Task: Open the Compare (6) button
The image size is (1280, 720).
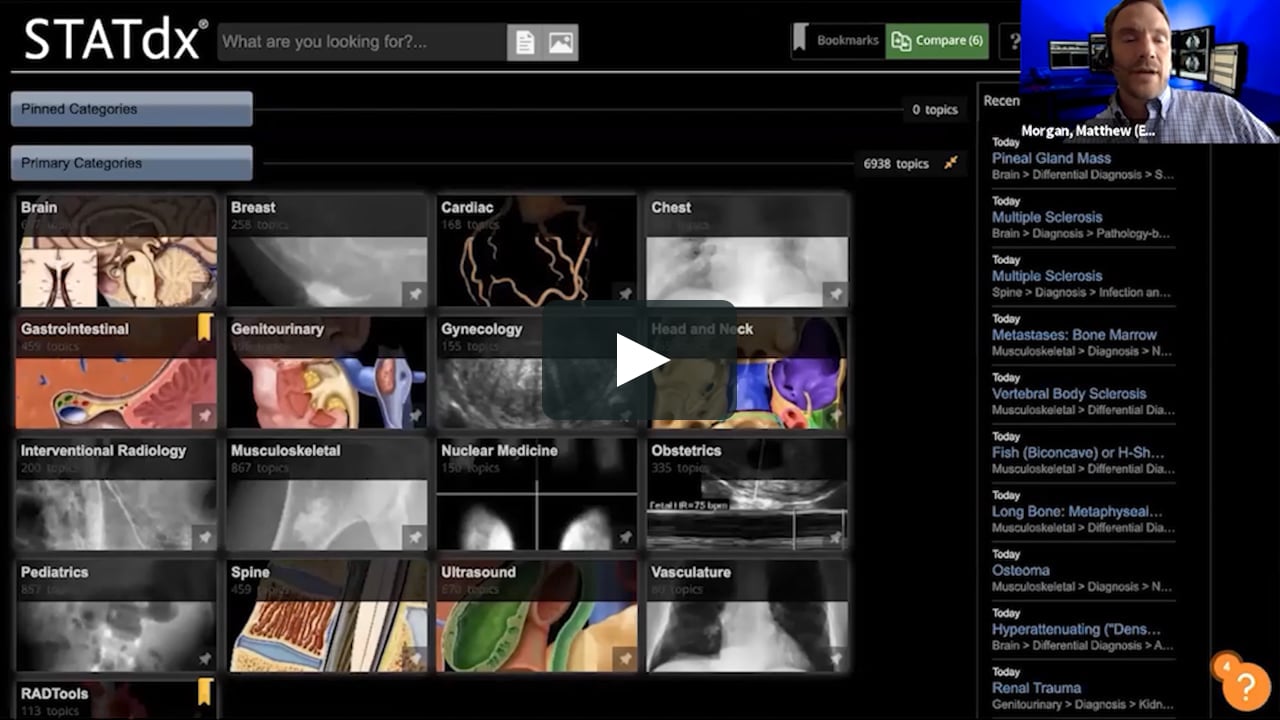Action: 937,41
